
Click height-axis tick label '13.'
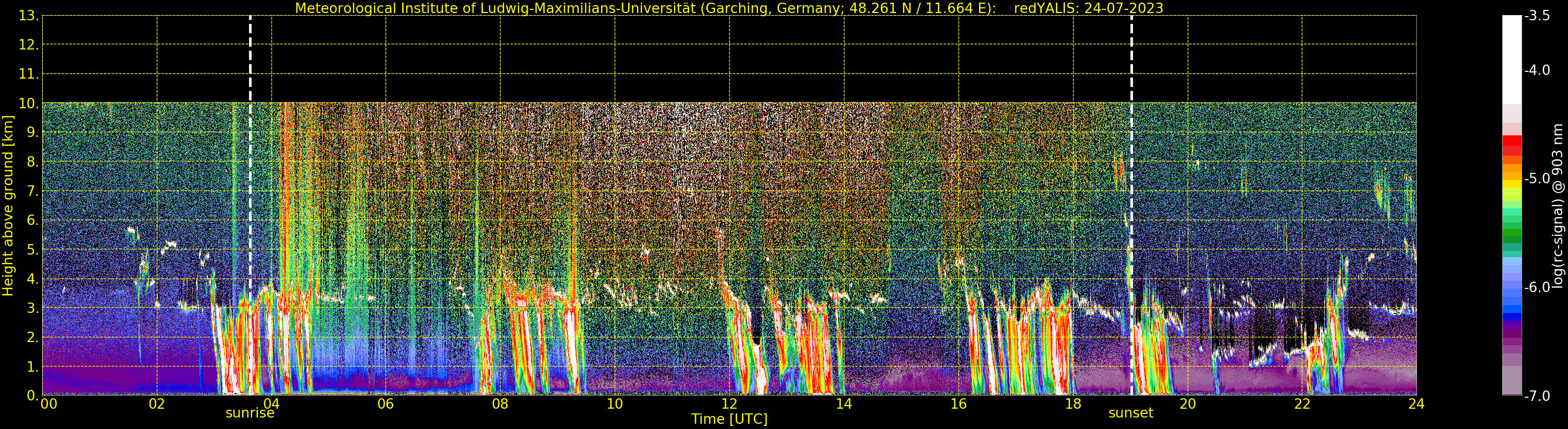(x=29, y=16)
